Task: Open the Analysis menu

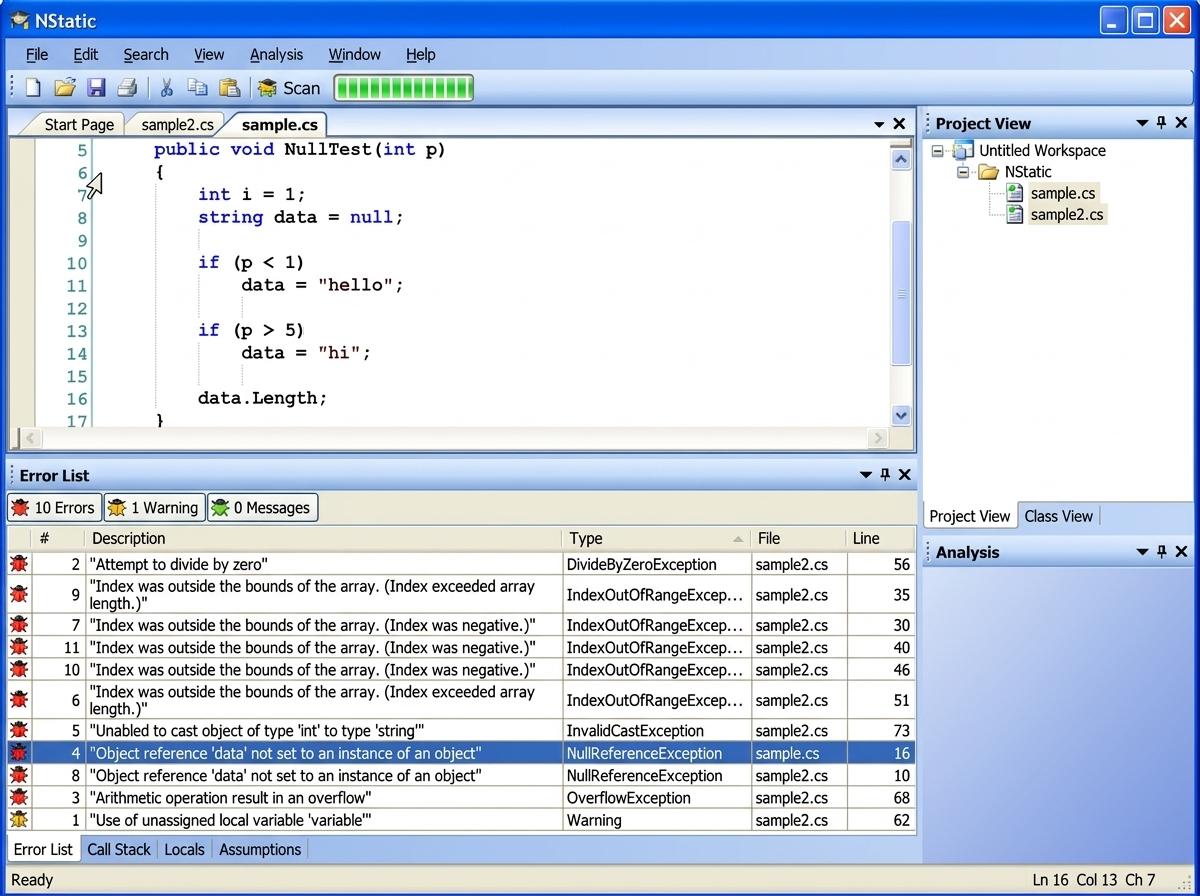Action: (x=276, y=54)
